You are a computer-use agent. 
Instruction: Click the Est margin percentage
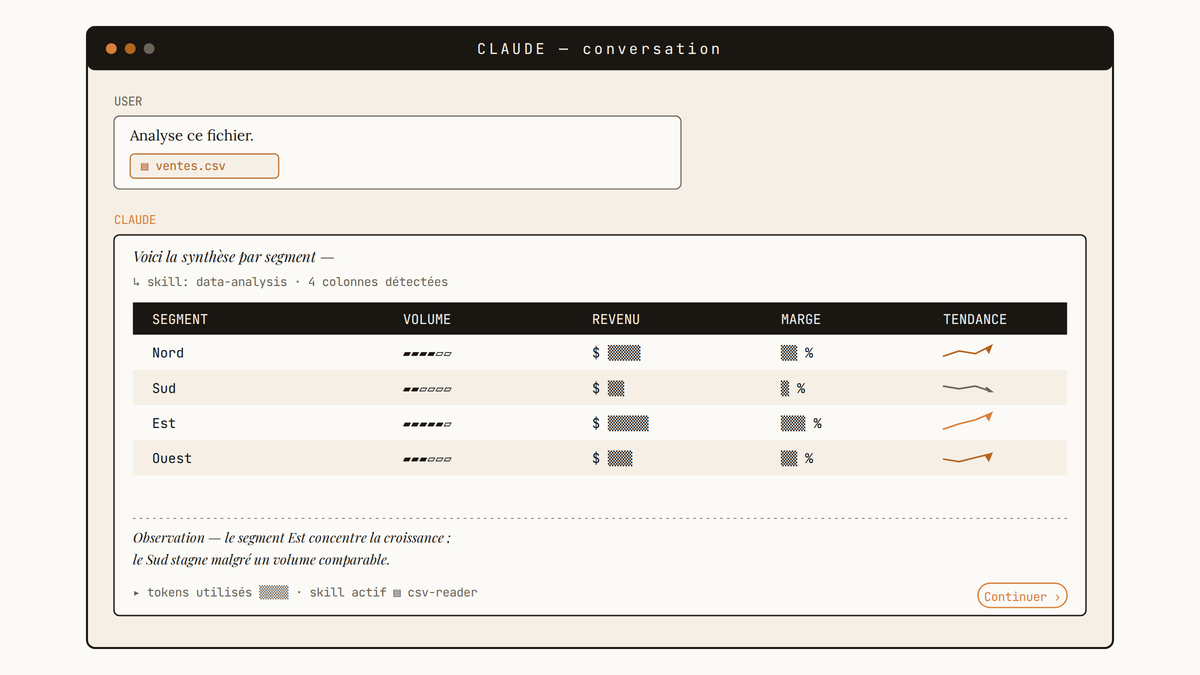click(x=801, y=423)
